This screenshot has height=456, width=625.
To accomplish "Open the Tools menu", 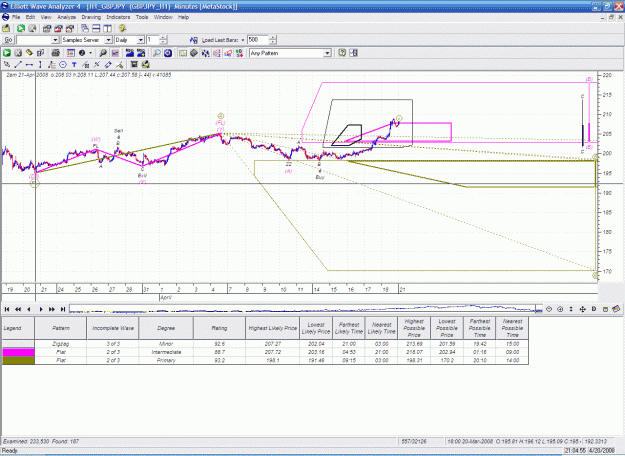I will click(142, 17).
